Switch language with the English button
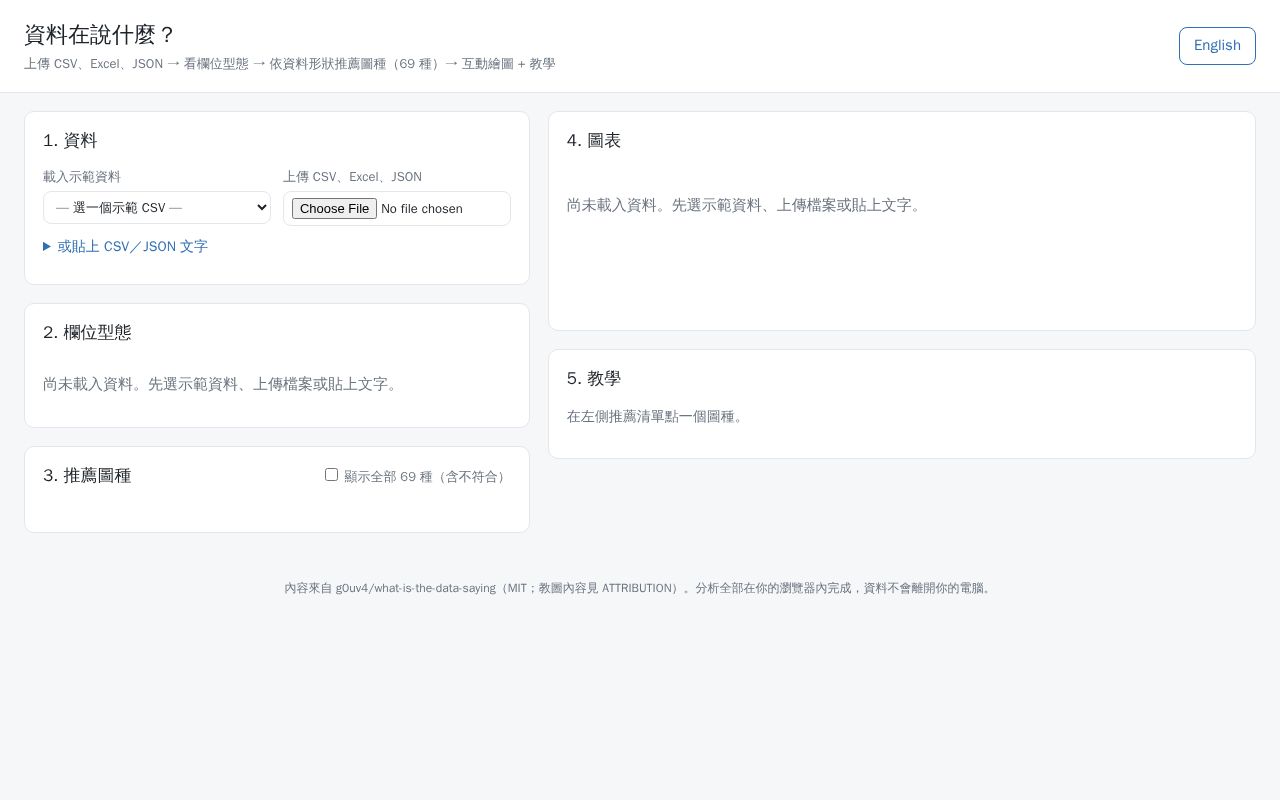1280x800 pixels. (1217, 46)
